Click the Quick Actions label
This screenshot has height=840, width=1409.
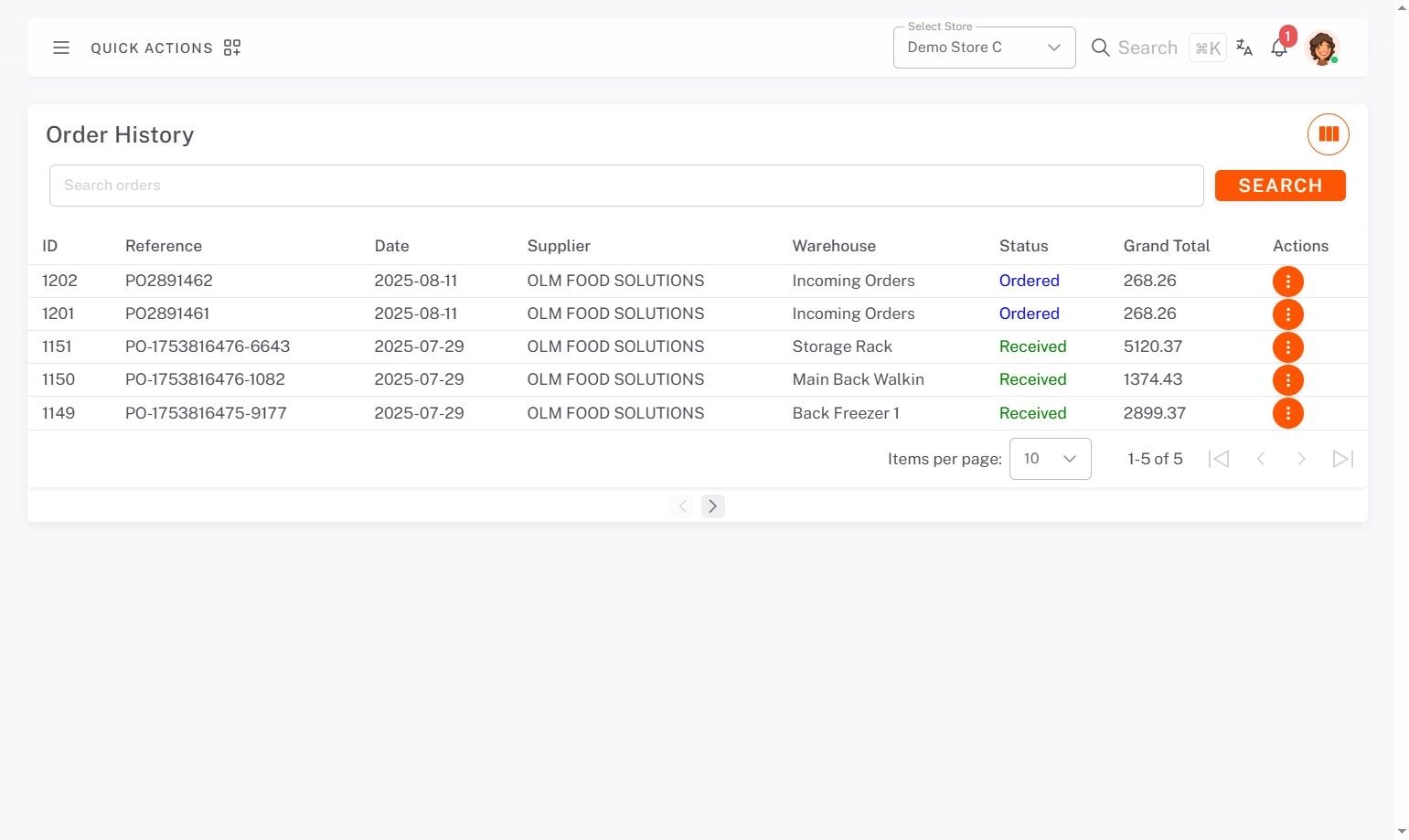click(x=152, y=48)
